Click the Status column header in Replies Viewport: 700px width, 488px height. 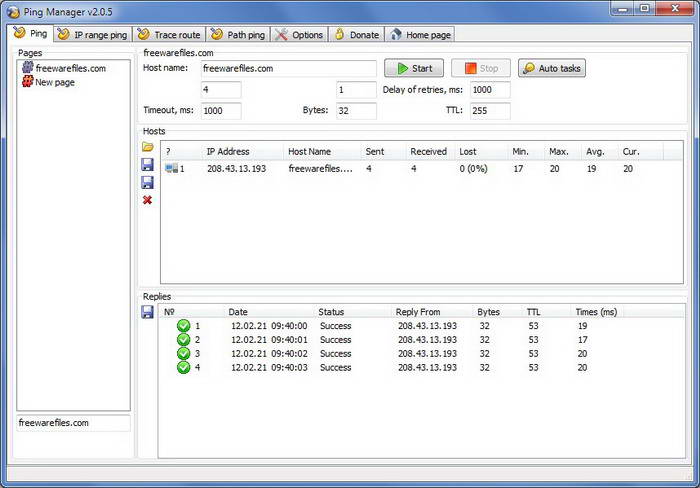[x=354, y=312]
